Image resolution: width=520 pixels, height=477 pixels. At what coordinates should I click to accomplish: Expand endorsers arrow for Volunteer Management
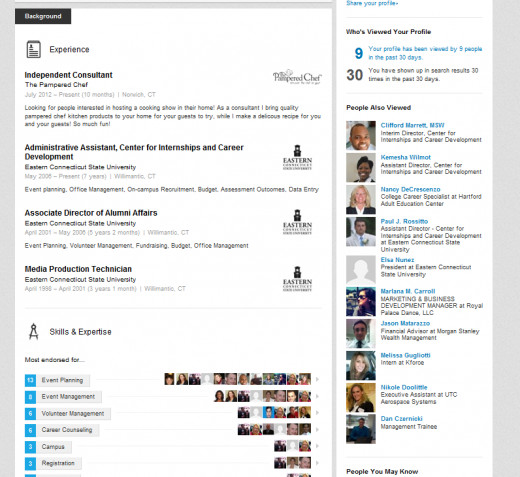click(317, 413)
